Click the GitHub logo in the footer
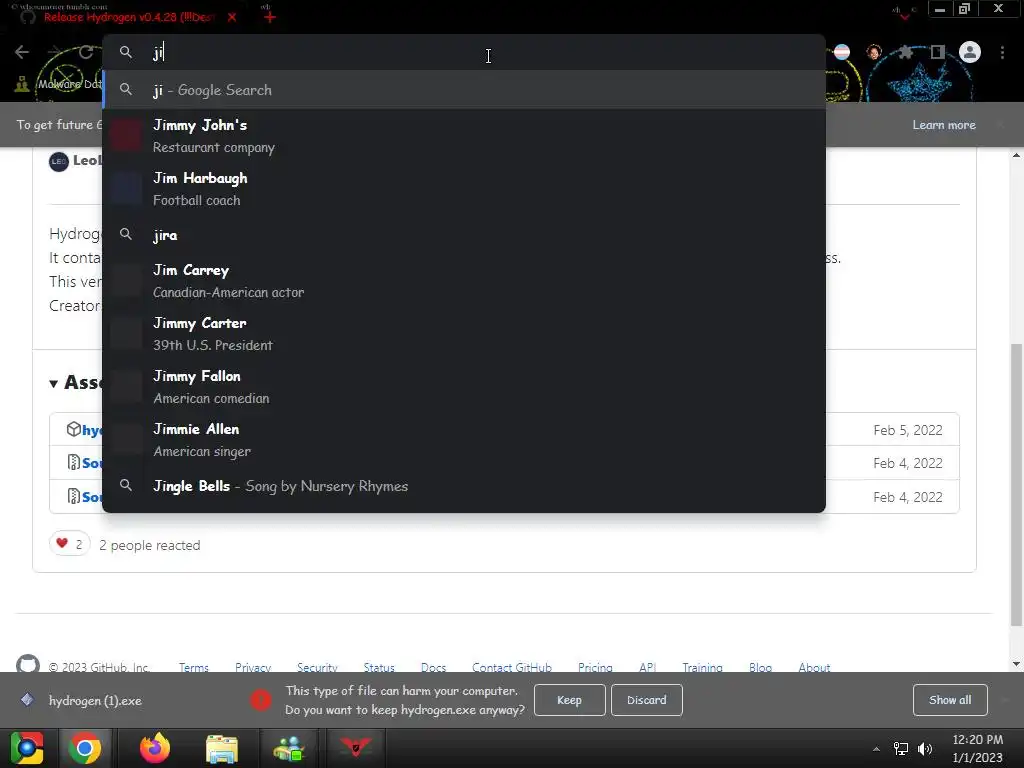The height and width of the screenshot is (768, 1024). 27,665
